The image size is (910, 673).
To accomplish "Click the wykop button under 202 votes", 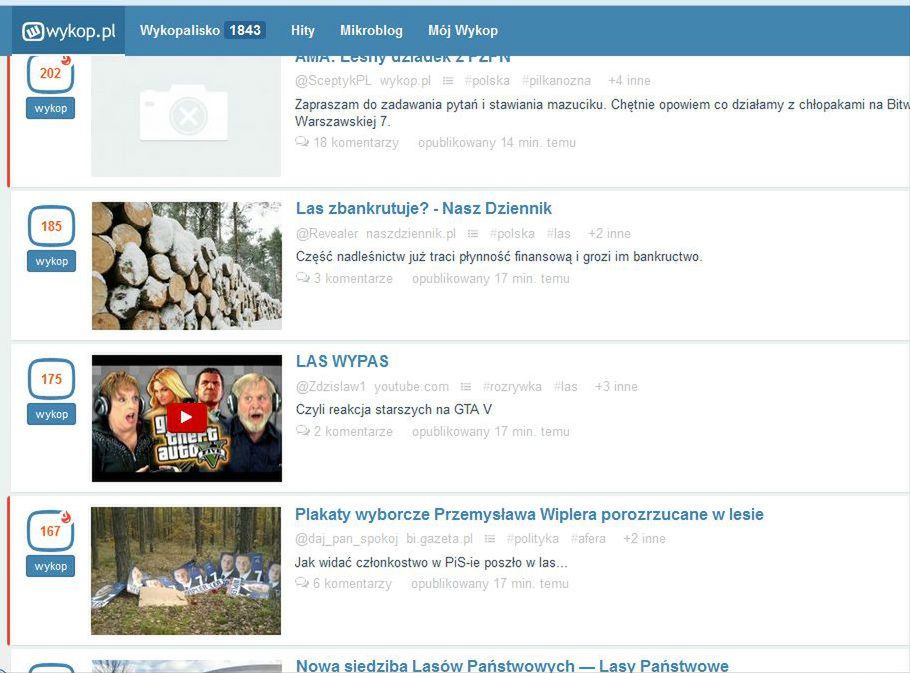I will [50, 108].
